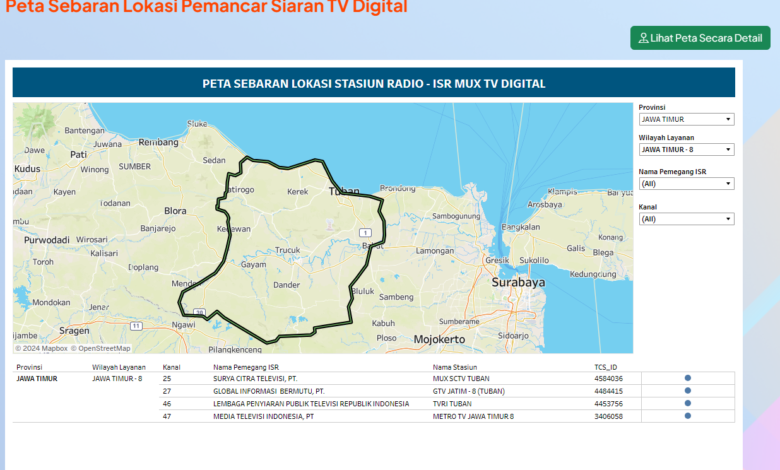Click the JAWA TIMUR province cell in table

pos(37,378)
